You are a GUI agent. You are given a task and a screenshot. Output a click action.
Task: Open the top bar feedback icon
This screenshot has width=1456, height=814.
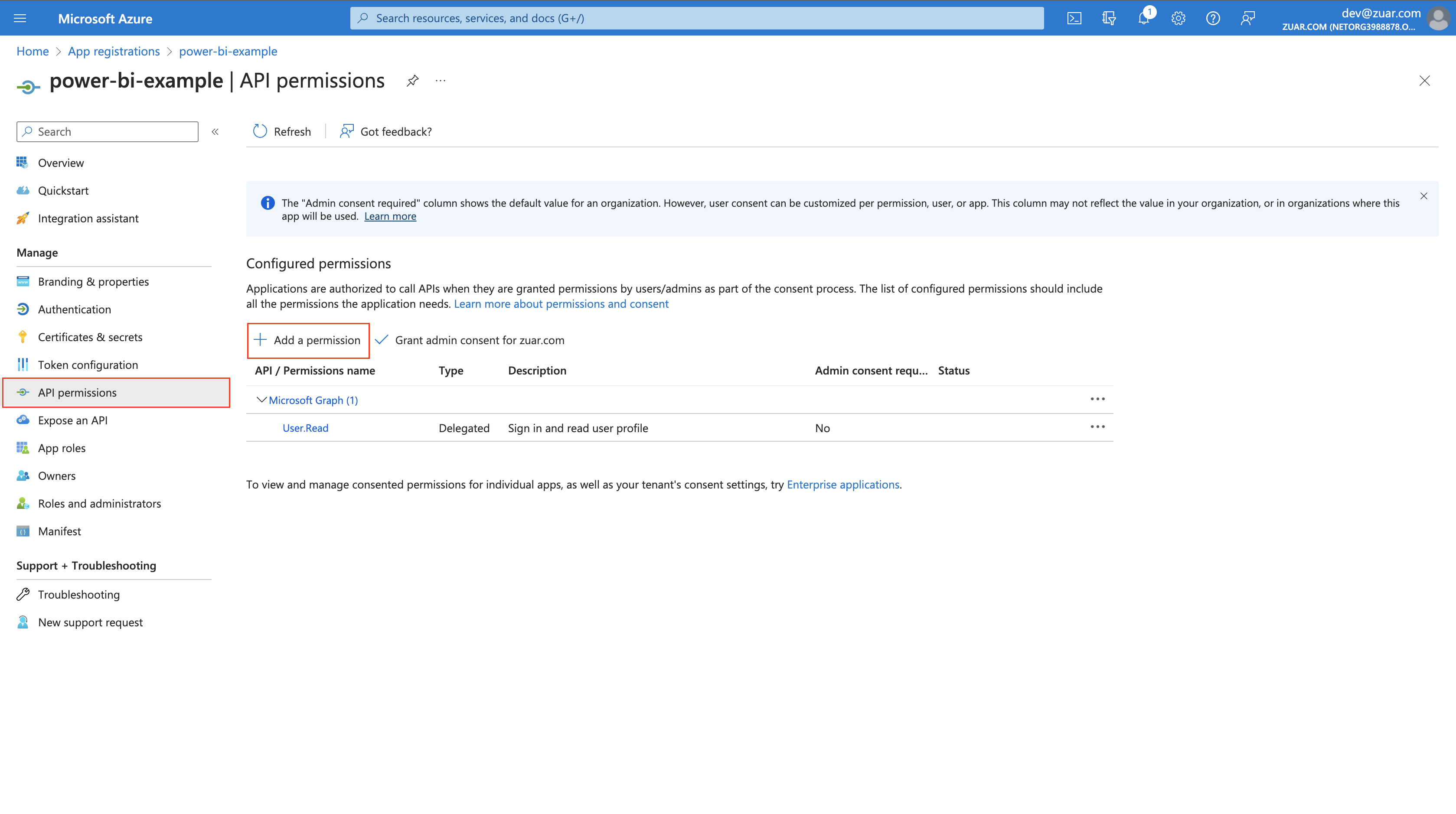coord(1247,18)
